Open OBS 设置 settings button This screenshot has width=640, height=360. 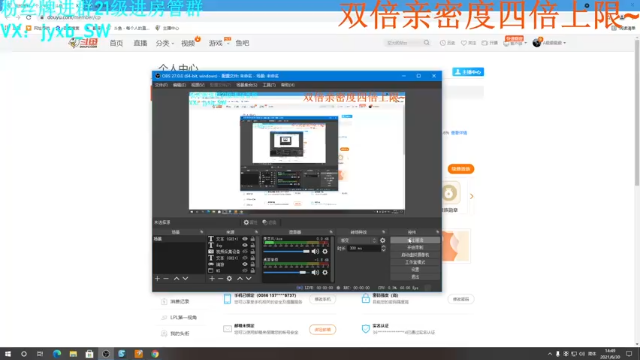tap(415, 270)
